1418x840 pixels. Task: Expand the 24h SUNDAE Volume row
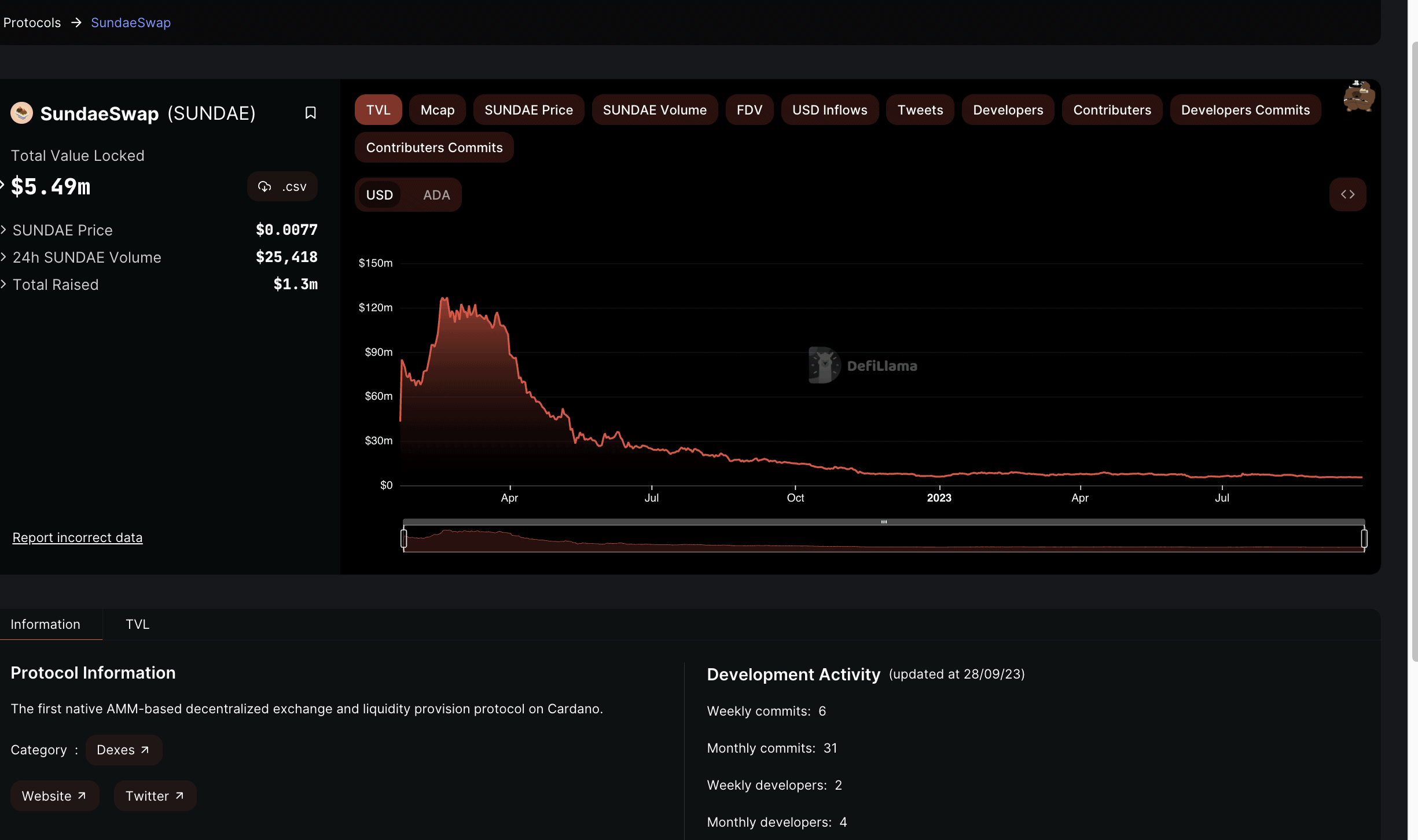pyautogui.click(x=86, y=257)
